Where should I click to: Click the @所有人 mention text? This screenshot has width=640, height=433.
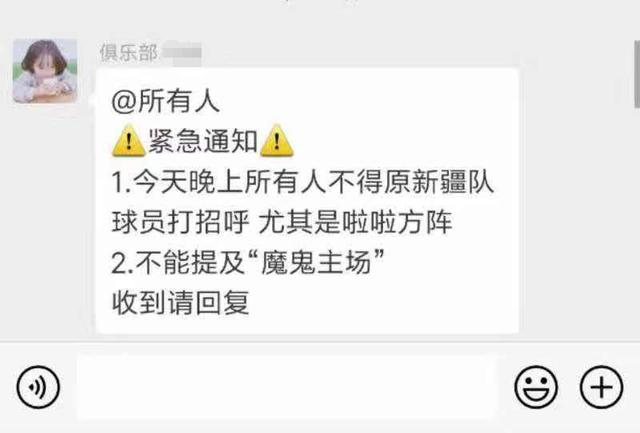click(x=166, y=101)
